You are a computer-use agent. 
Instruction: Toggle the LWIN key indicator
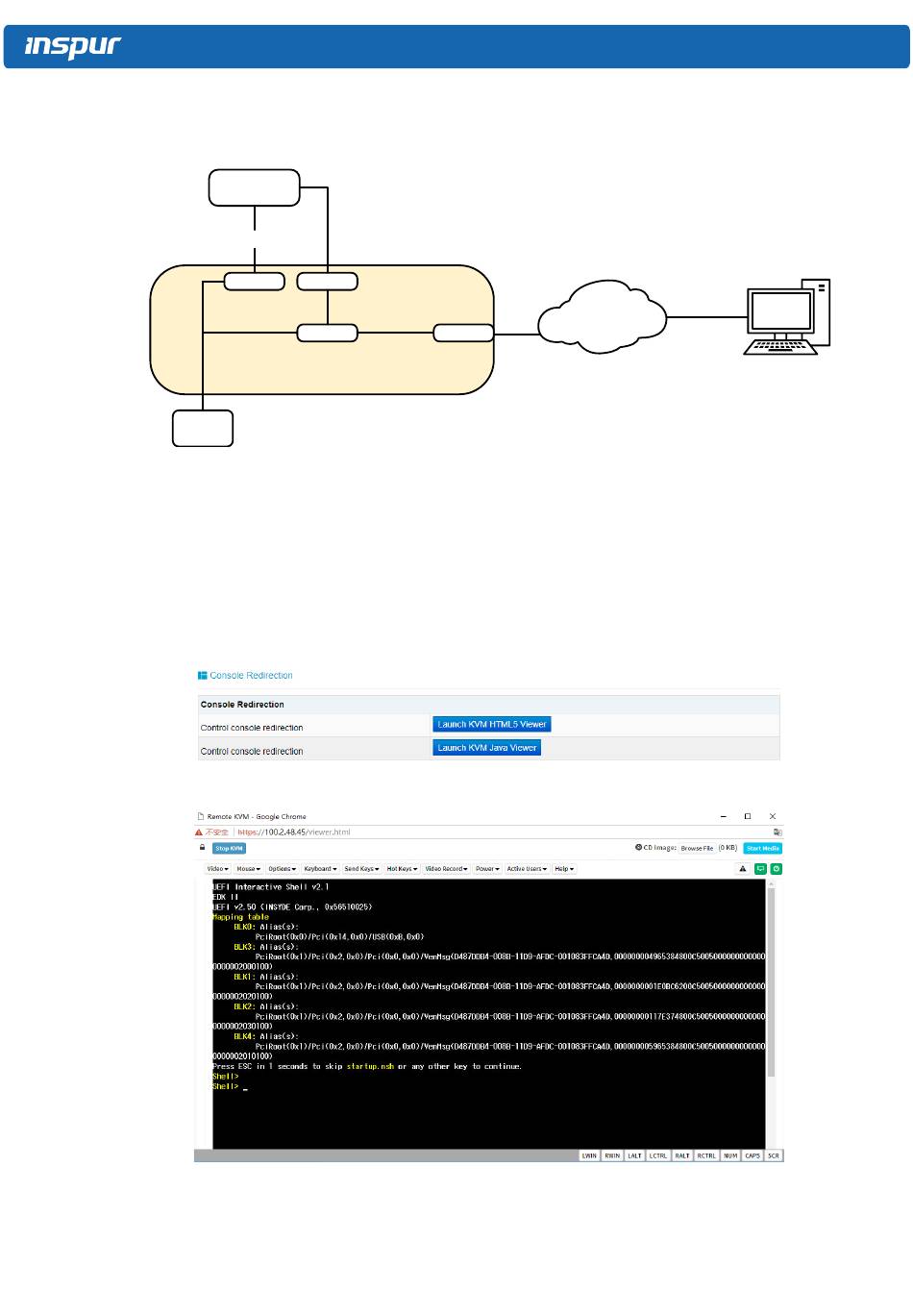tap(589, 1156)
